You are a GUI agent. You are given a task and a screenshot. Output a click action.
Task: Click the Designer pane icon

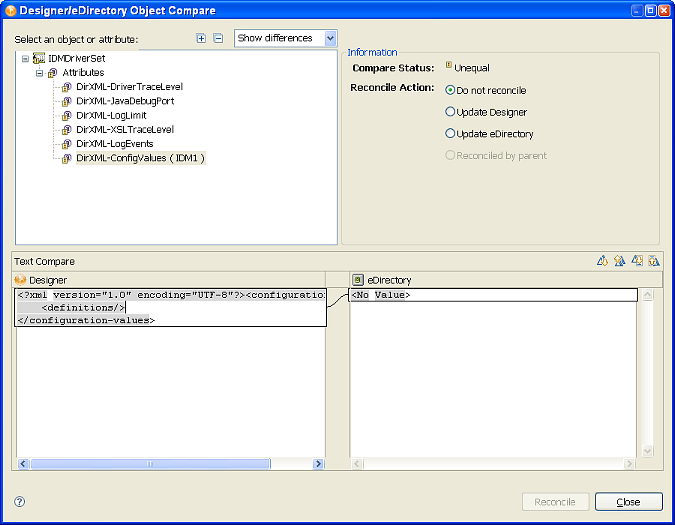(x=20, y=280)
